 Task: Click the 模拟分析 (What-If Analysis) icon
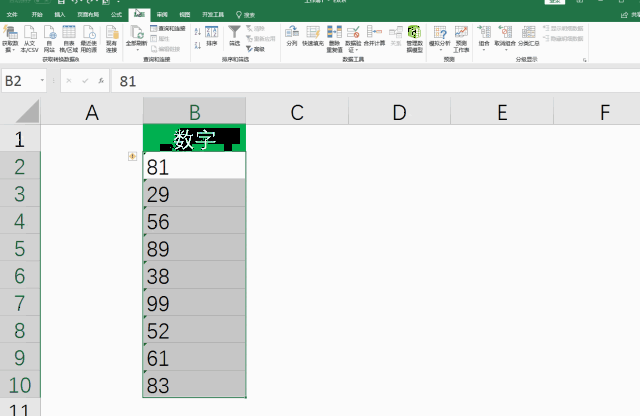[x=440, y=33]
